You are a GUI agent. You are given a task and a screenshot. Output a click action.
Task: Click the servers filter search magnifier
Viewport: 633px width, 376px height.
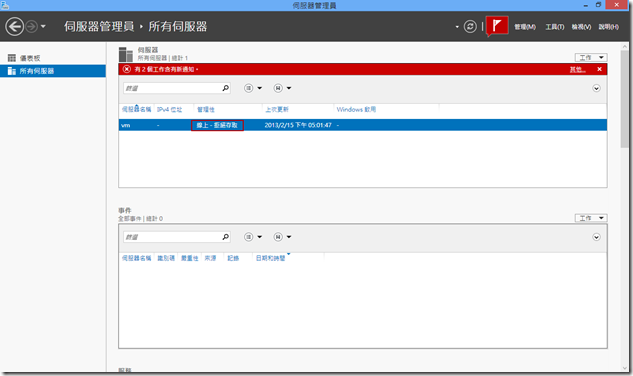click(x=225, y=88)
